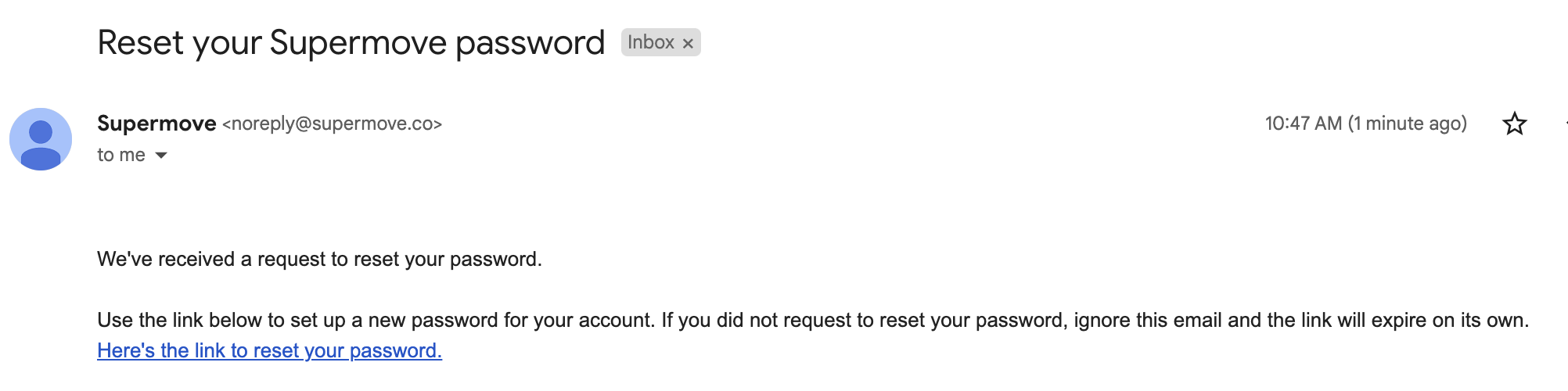This screenshot has height=391, width=1568.
Task: Click the Inbox label text
Action: [650, 42]
